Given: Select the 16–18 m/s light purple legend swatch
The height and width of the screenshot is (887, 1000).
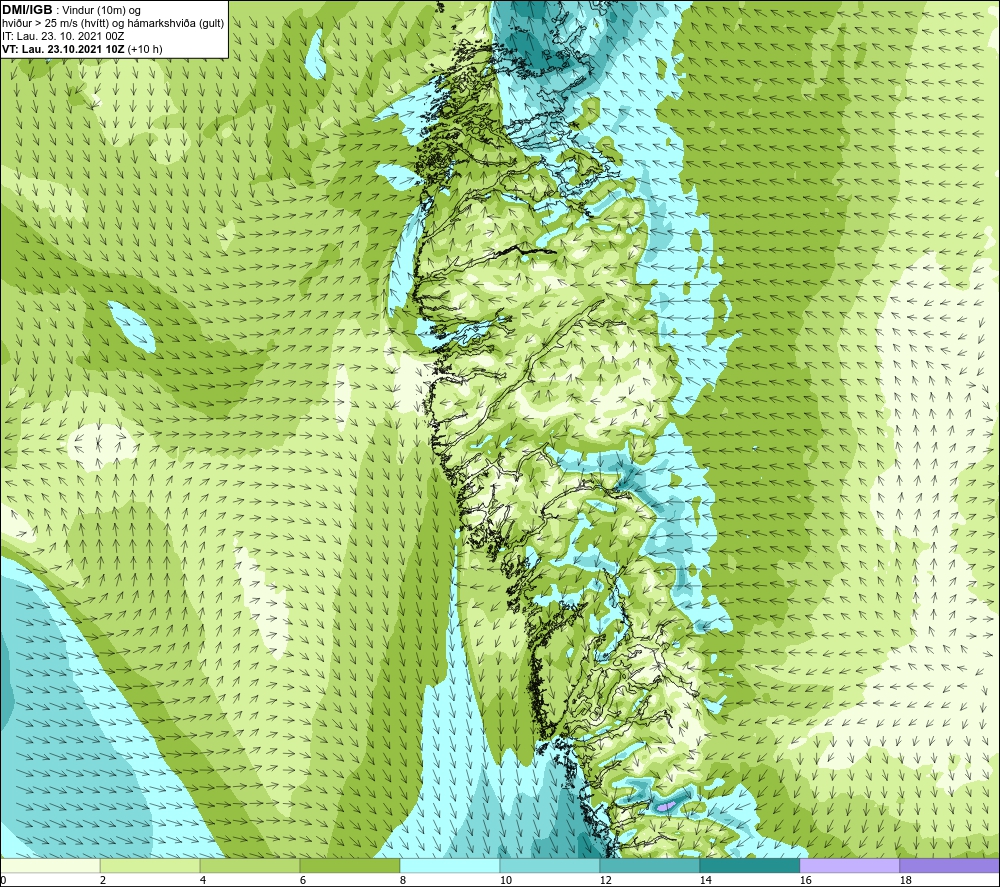Looking at the screenshot, I should click(x=849, y=865).
